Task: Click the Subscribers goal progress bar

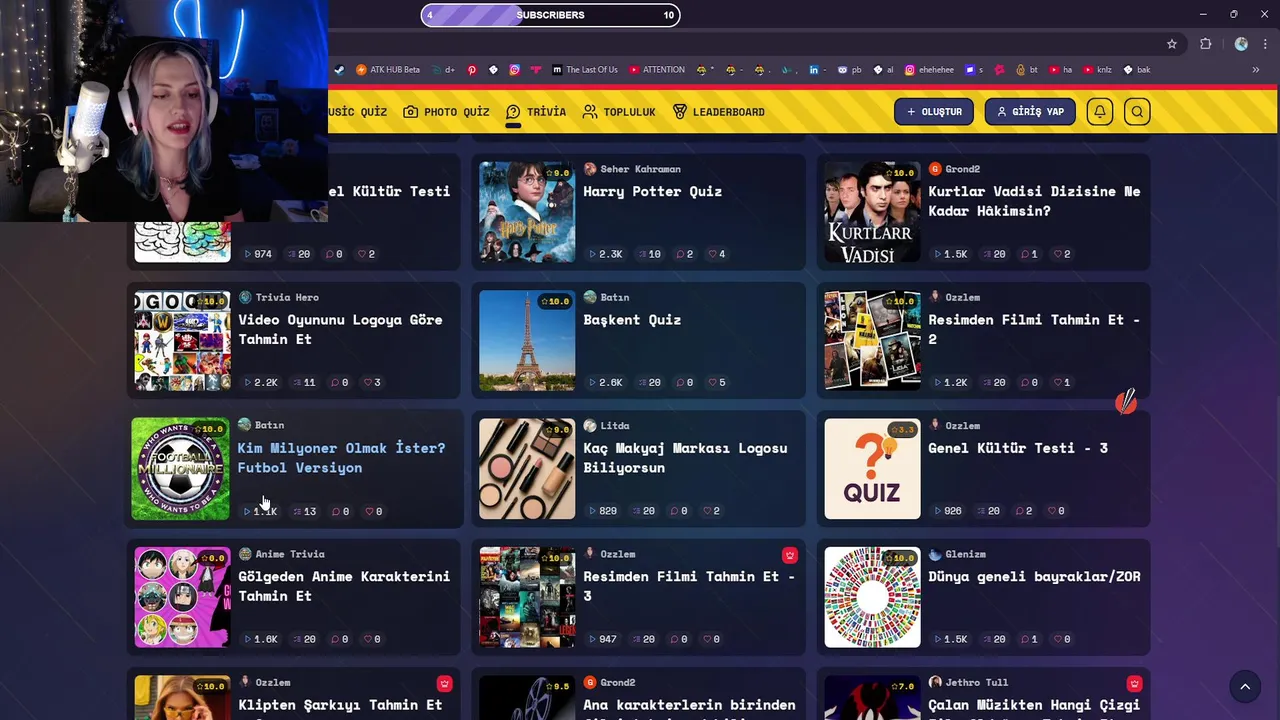Action: tap(550, 15)
